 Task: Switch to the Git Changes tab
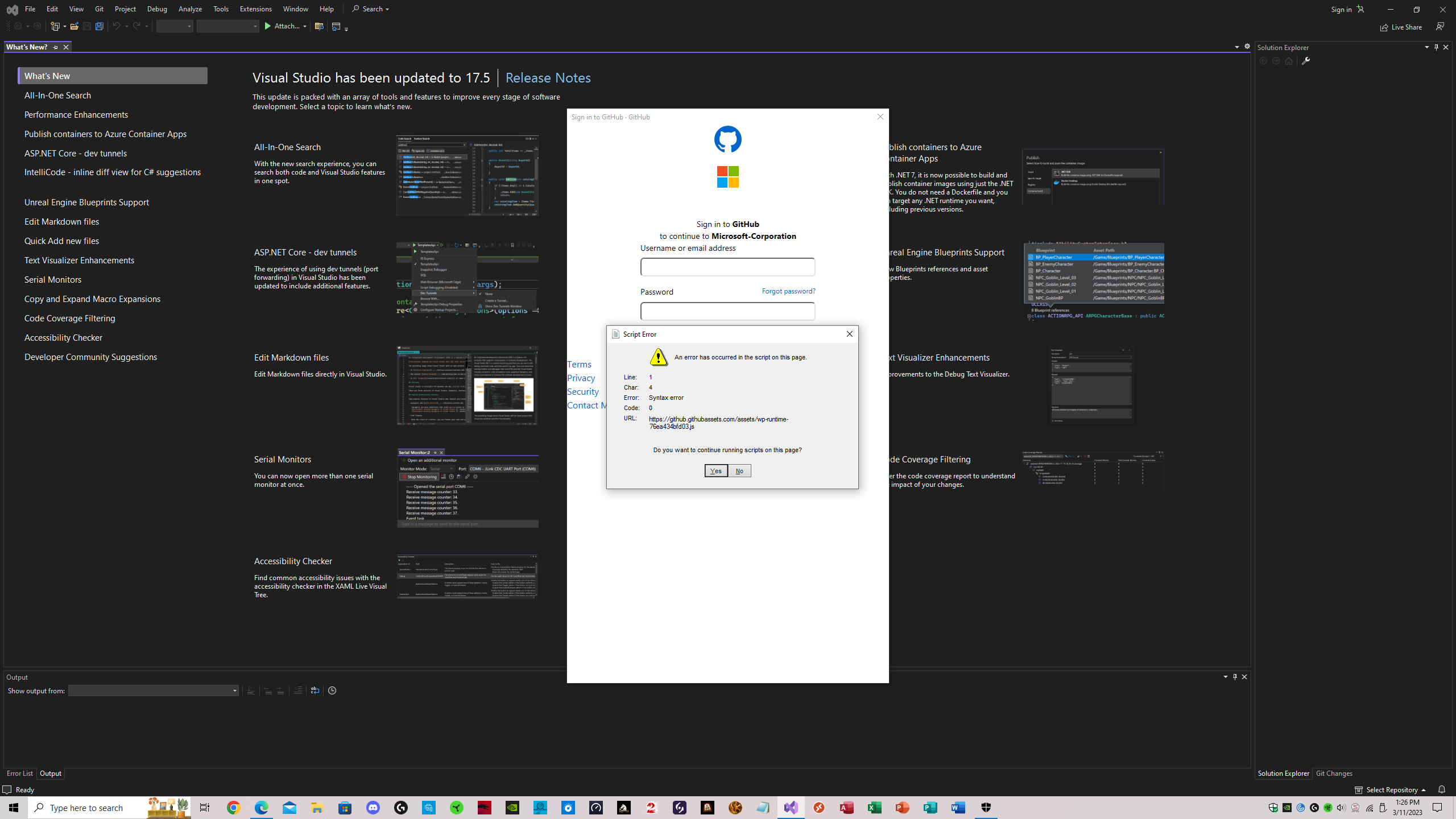(x=1334, y=773)
